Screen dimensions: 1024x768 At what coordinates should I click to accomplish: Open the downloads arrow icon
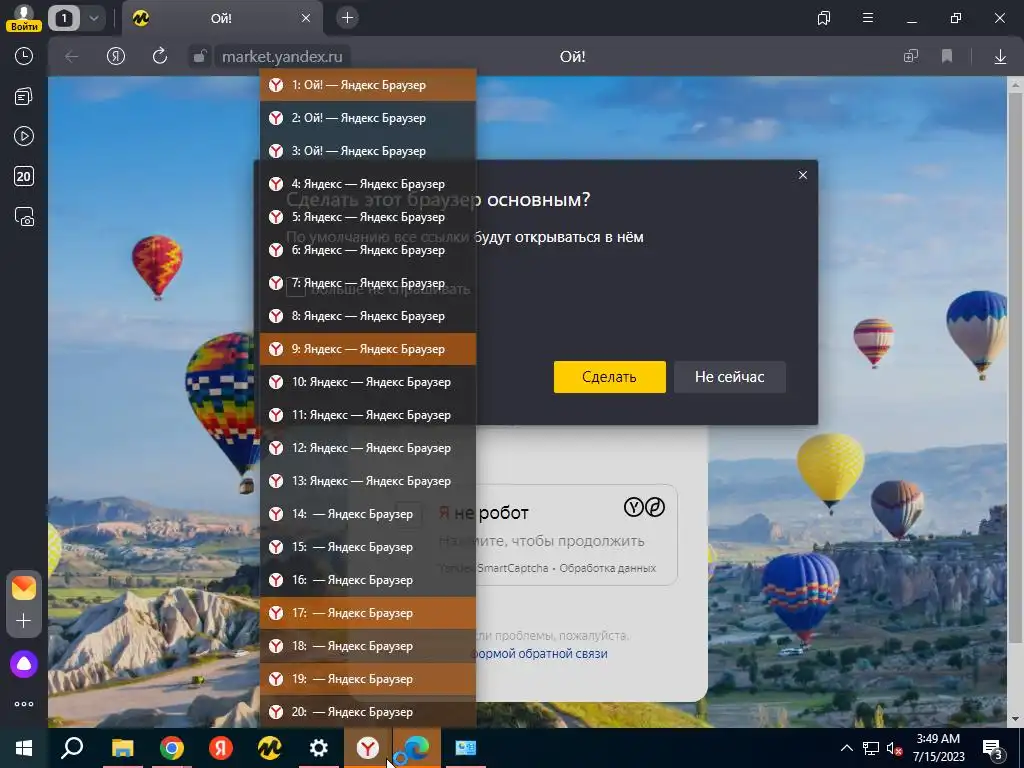[x=1000, y=57]
